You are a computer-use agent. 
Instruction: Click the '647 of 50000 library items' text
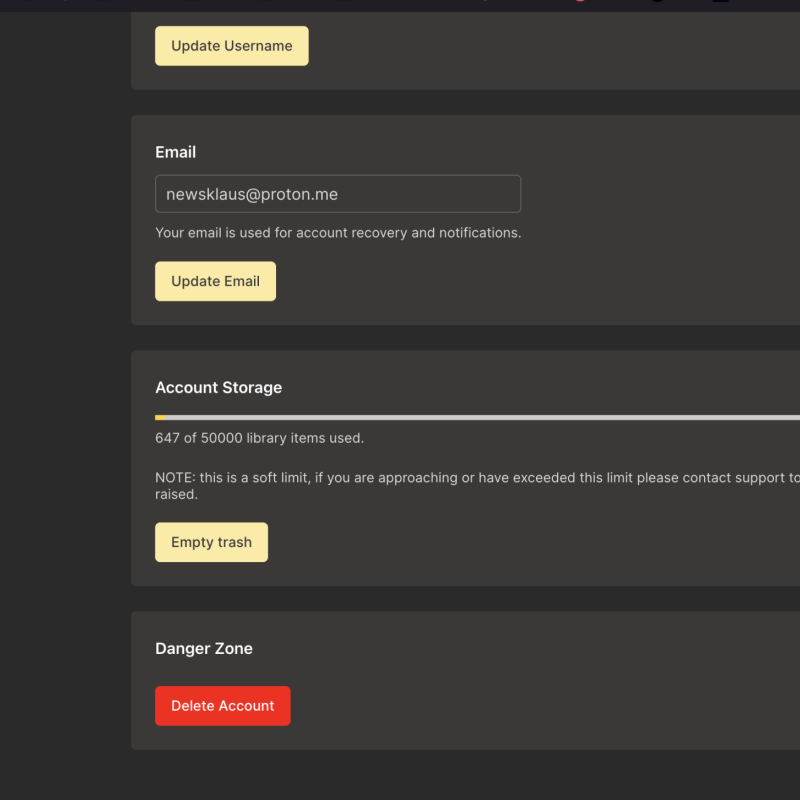pyautogui.click(x=259, y=438)
